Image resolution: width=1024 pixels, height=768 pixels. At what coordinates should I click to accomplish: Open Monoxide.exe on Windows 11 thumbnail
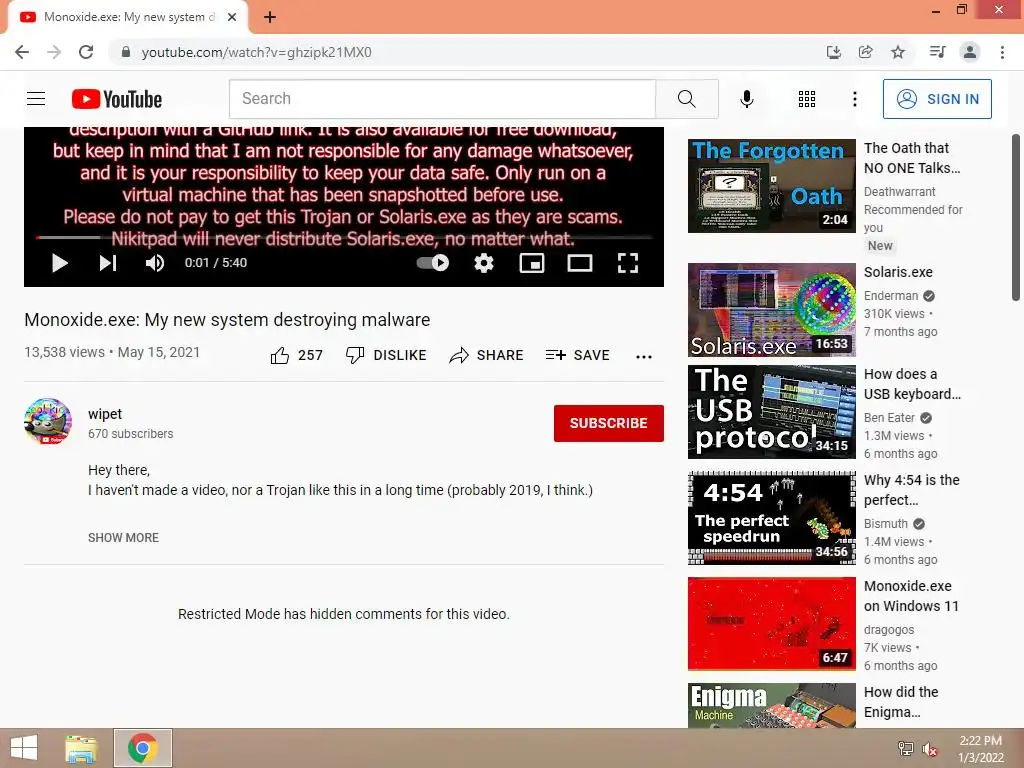772,624
